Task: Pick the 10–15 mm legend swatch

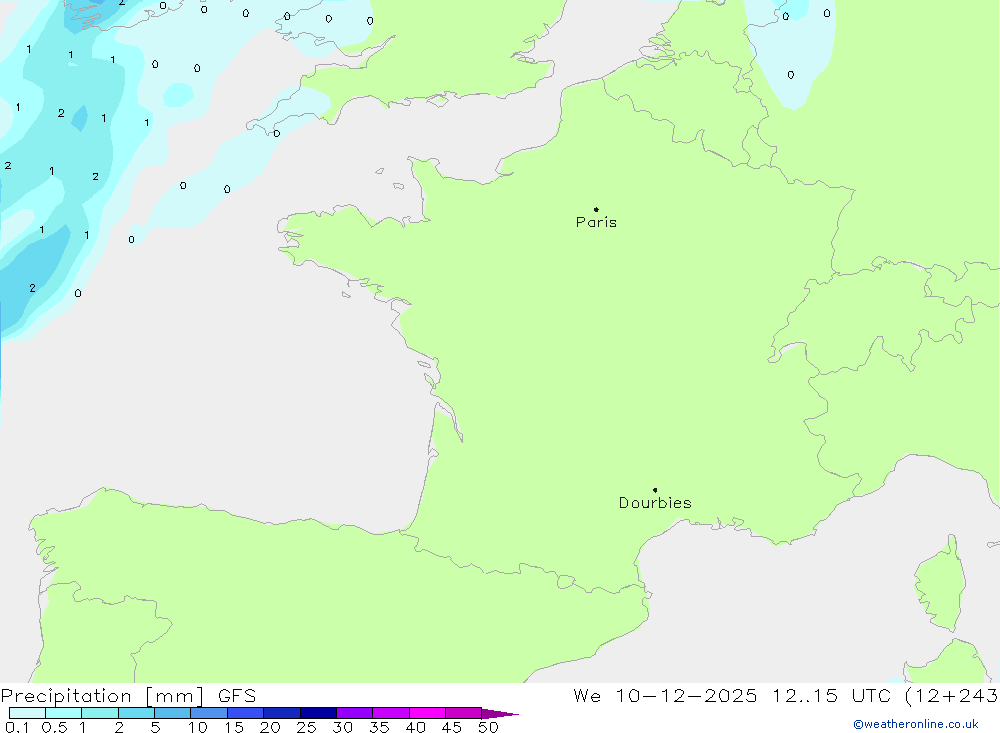Action: [209, 713]
